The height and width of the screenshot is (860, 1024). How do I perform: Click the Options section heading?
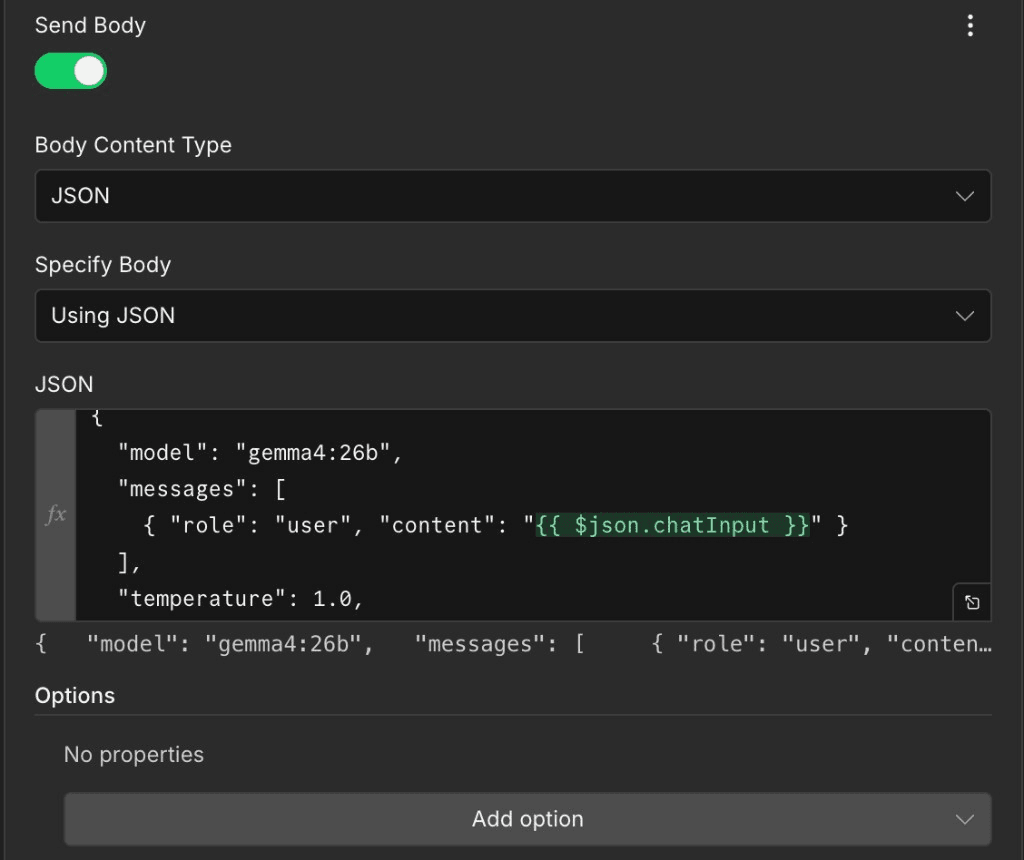pos(75,695)
